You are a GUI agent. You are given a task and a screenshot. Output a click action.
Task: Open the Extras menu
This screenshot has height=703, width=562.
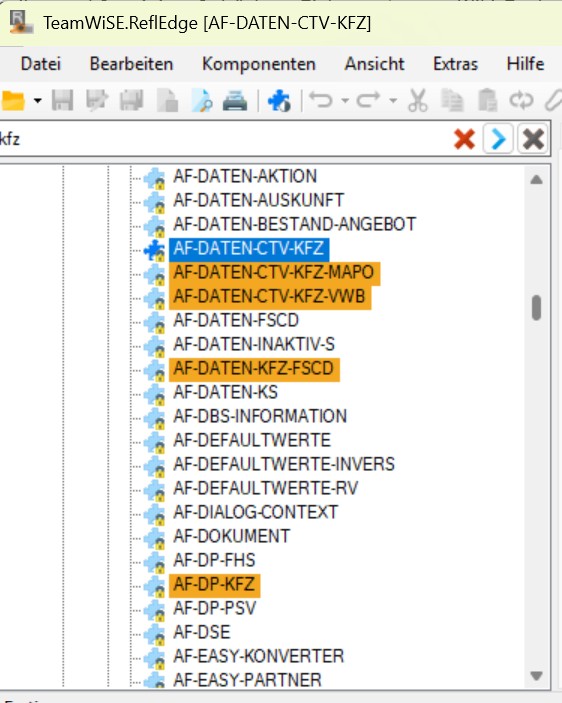tap(455, 64)
